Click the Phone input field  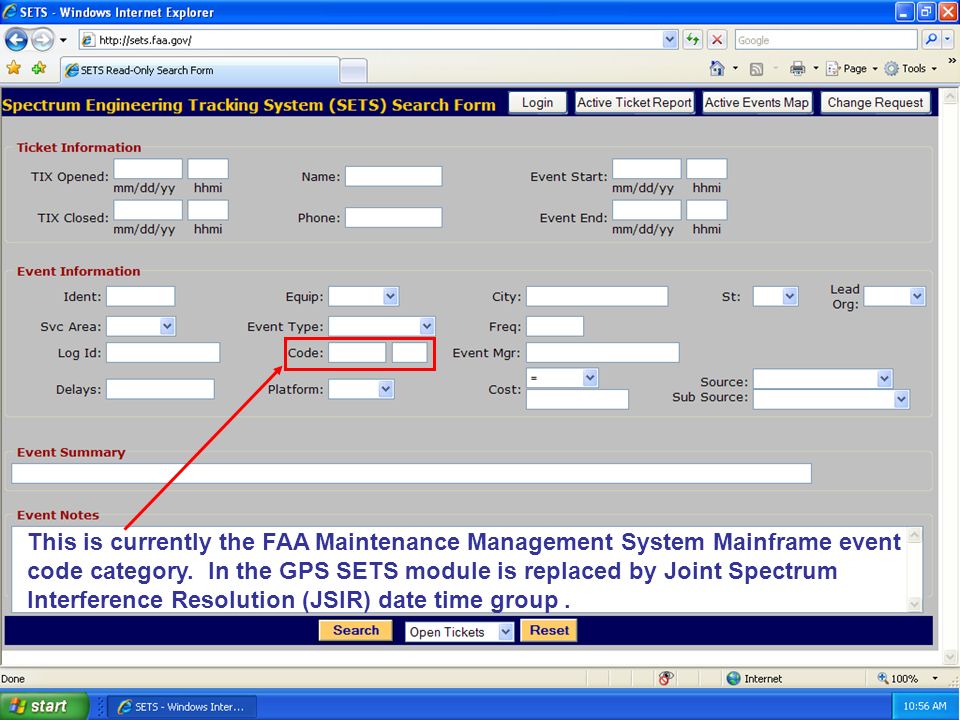click(393, 217)
